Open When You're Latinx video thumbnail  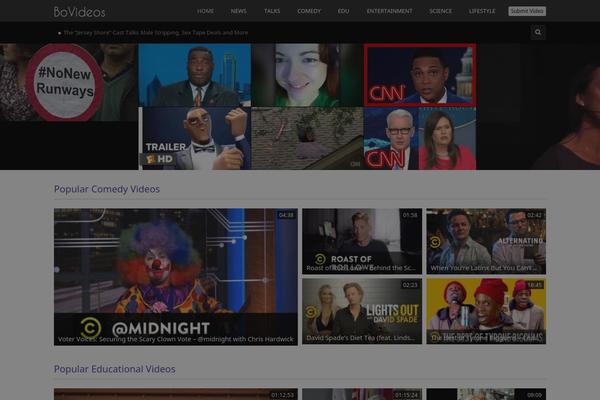click(486, 241)
